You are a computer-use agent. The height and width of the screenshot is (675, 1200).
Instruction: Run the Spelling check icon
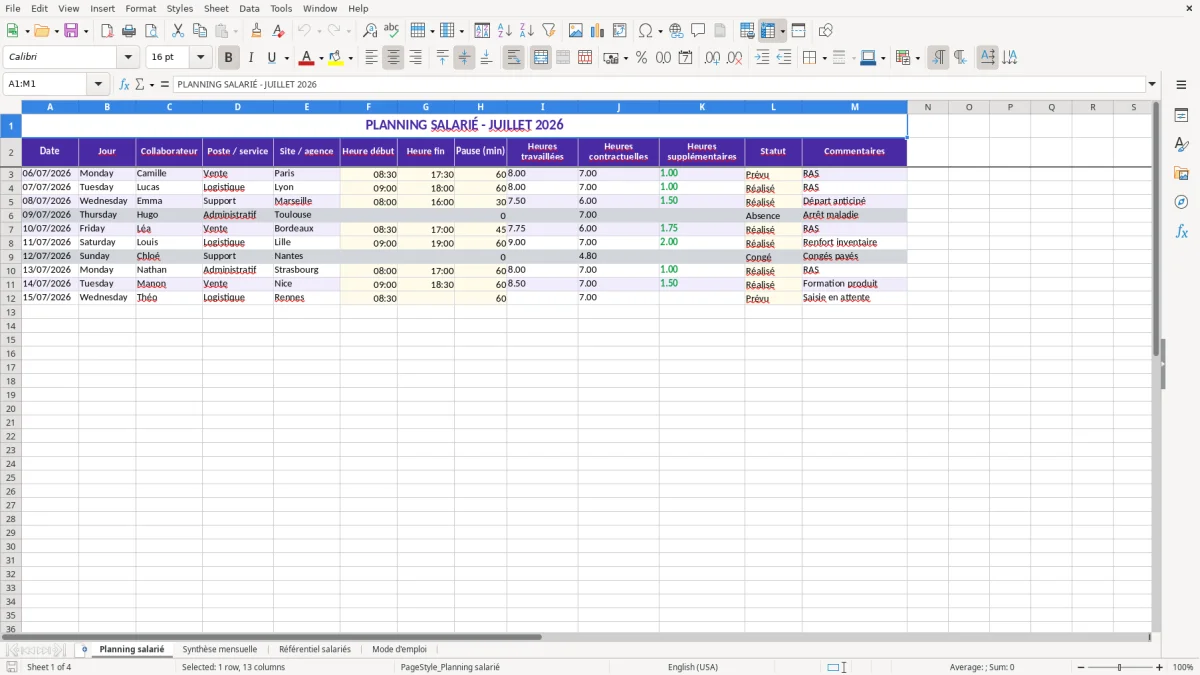click(392, 31)
